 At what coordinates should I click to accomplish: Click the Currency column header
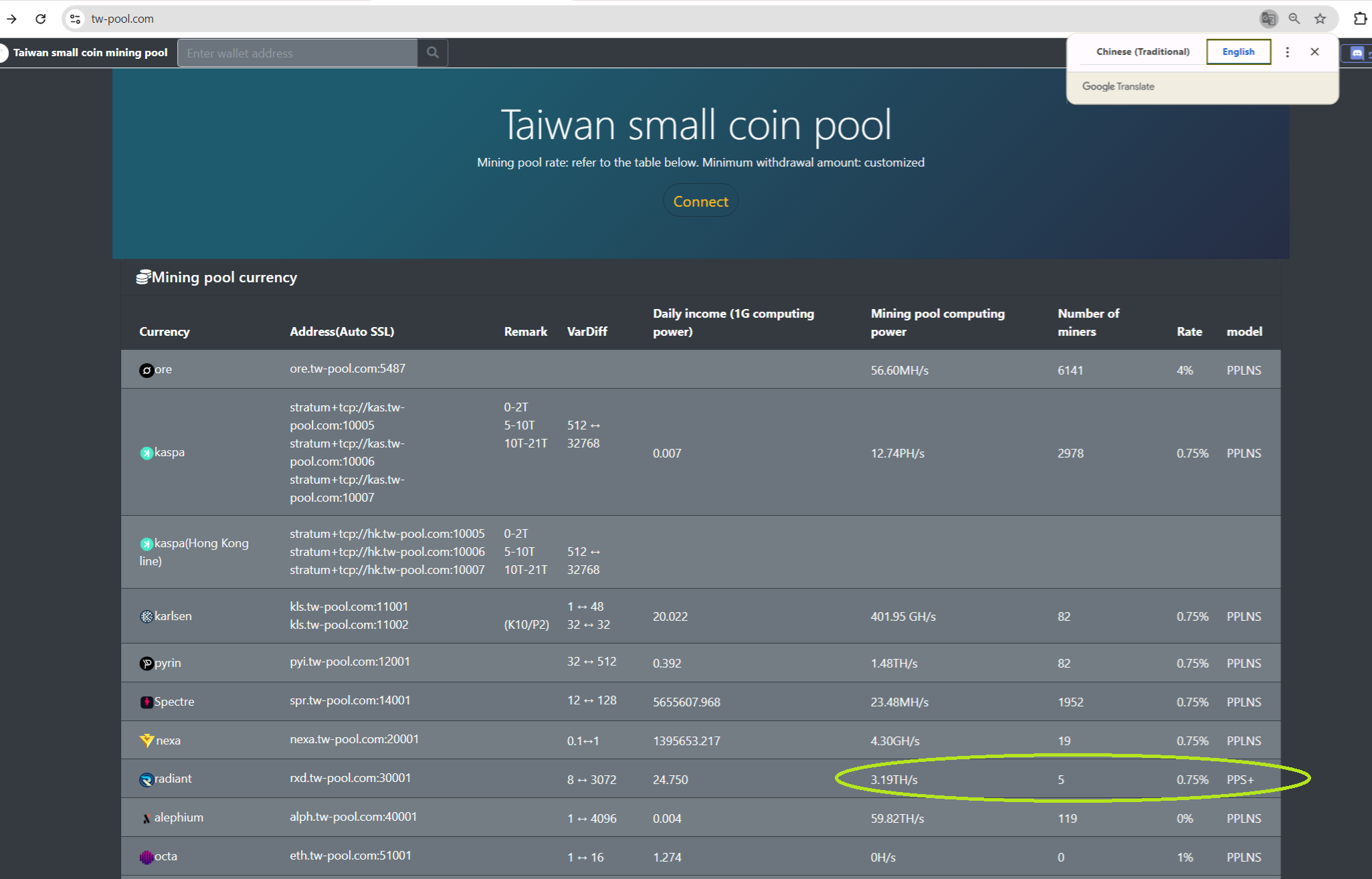pos(165,332)
